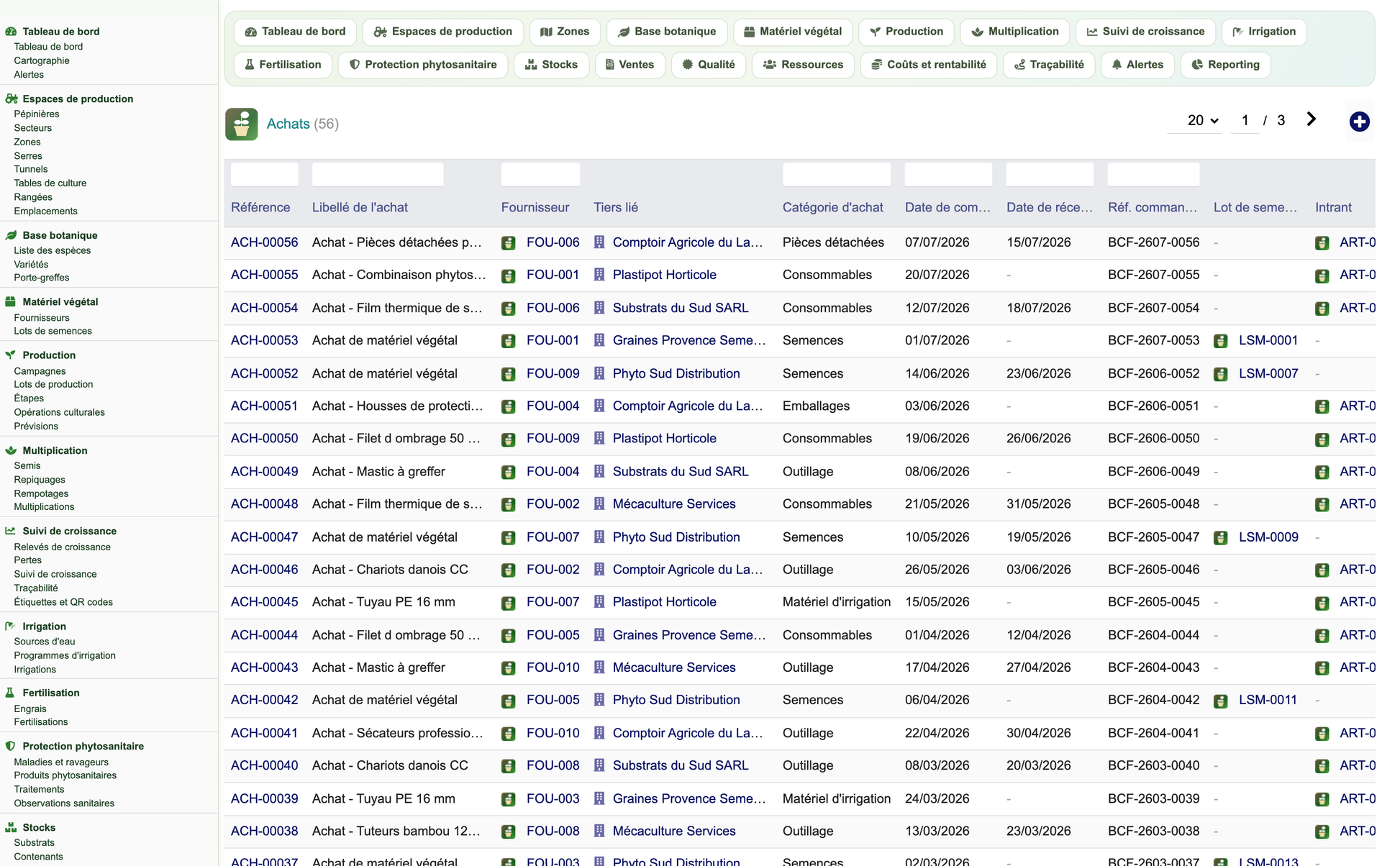Click the current page number field

pos(1245,121)
